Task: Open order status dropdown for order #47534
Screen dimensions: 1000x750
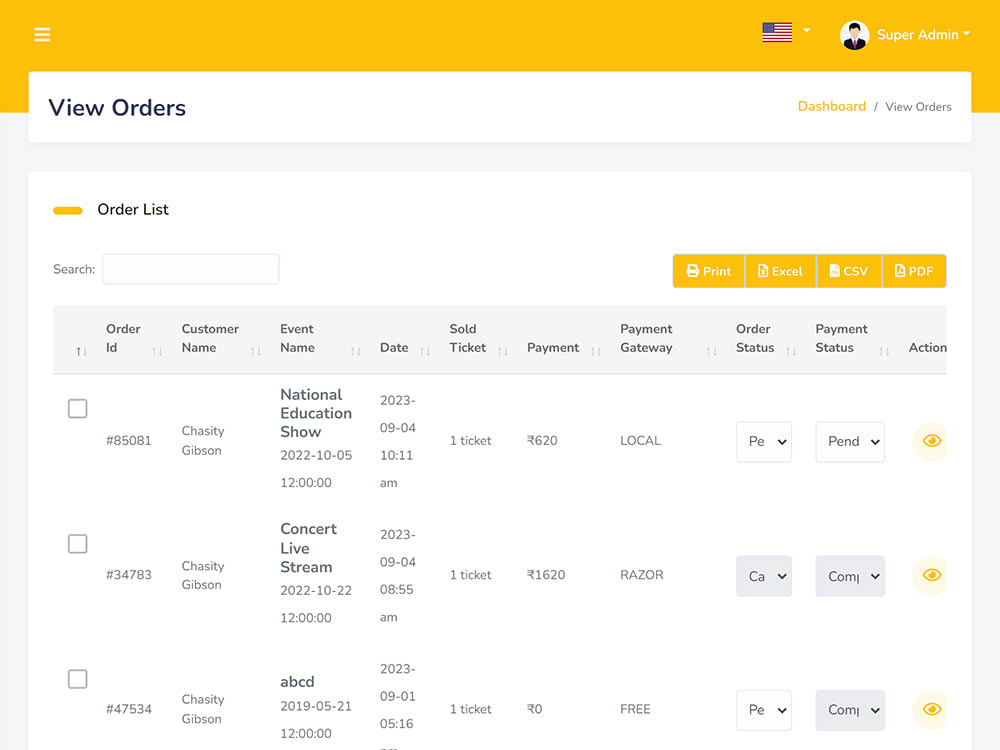Action: 763,710
